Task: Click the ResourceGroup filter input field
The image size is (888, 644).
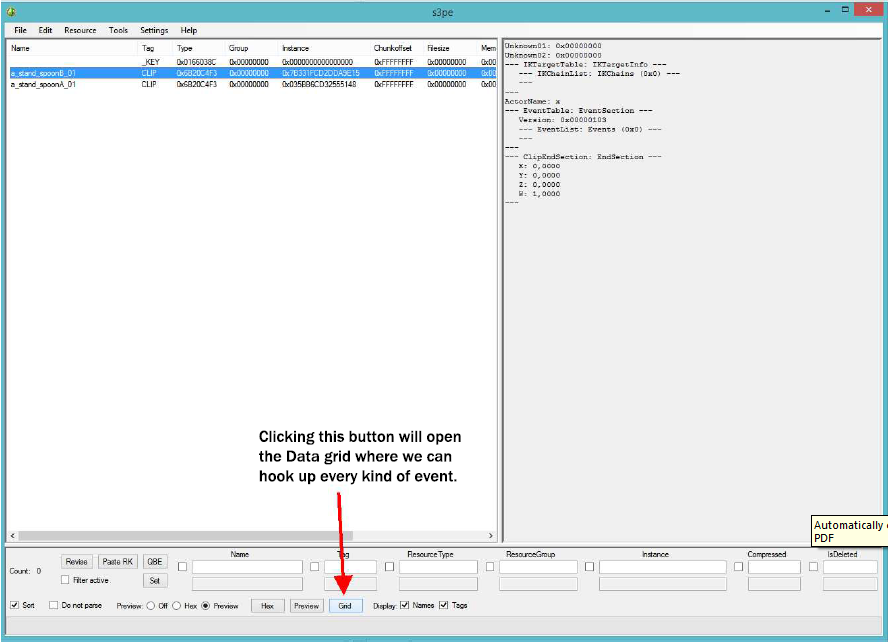Action: pos(539,567)
